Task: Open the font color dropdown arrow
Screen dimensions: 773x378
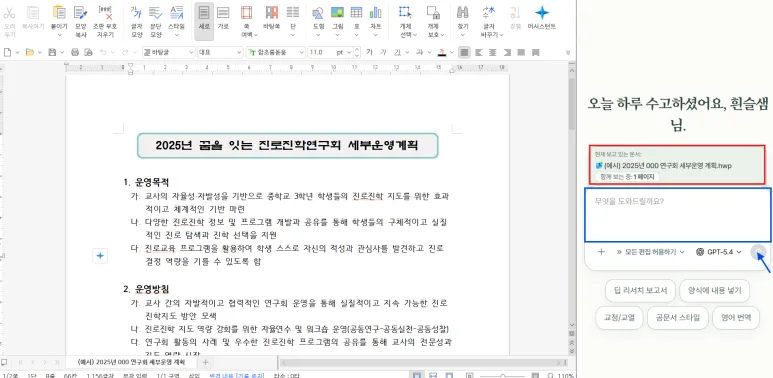Action: pos(451,52)
